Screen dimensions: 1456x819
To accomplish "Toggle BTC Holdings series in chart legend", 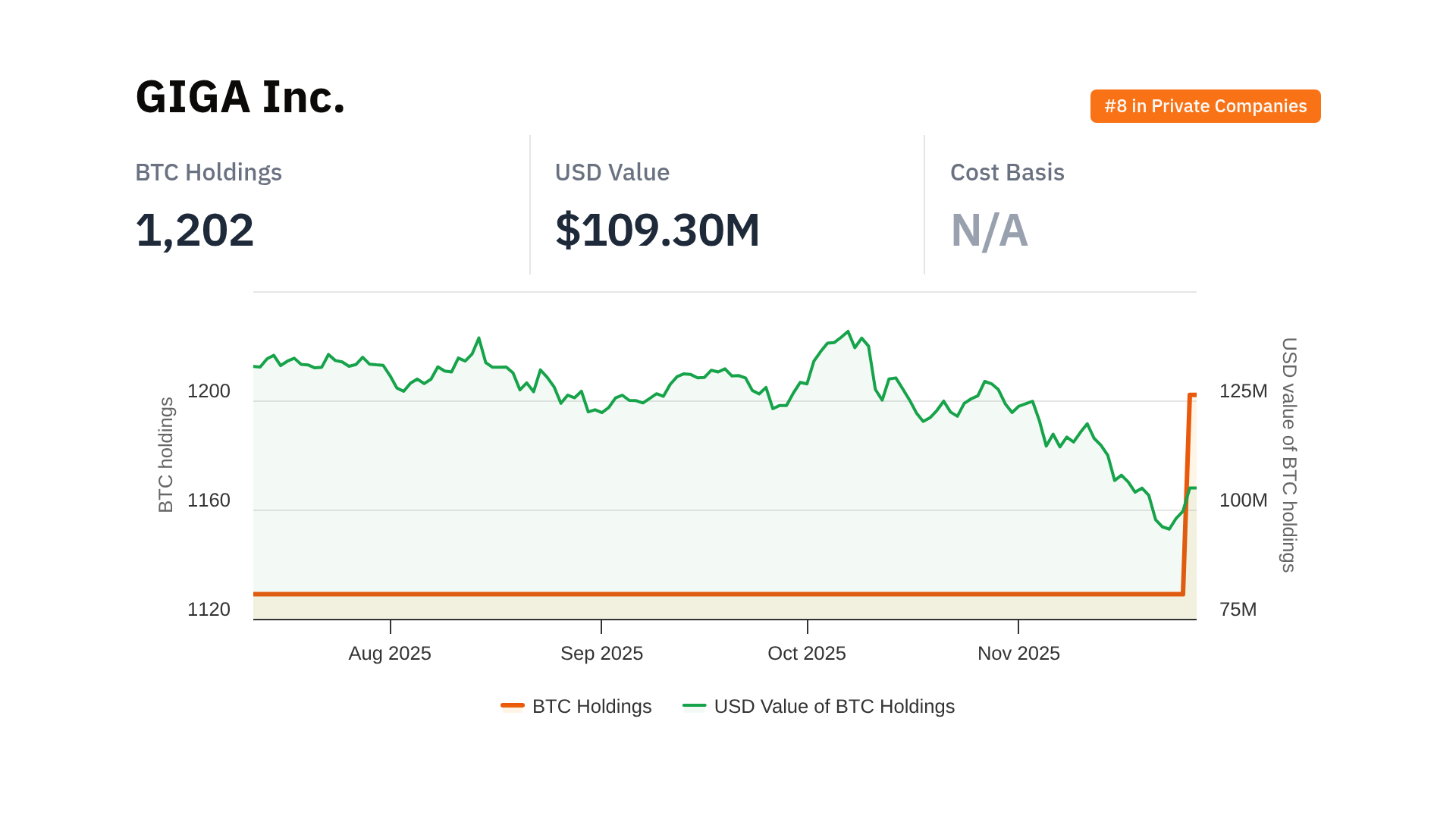I will click(x=591, y=706).
